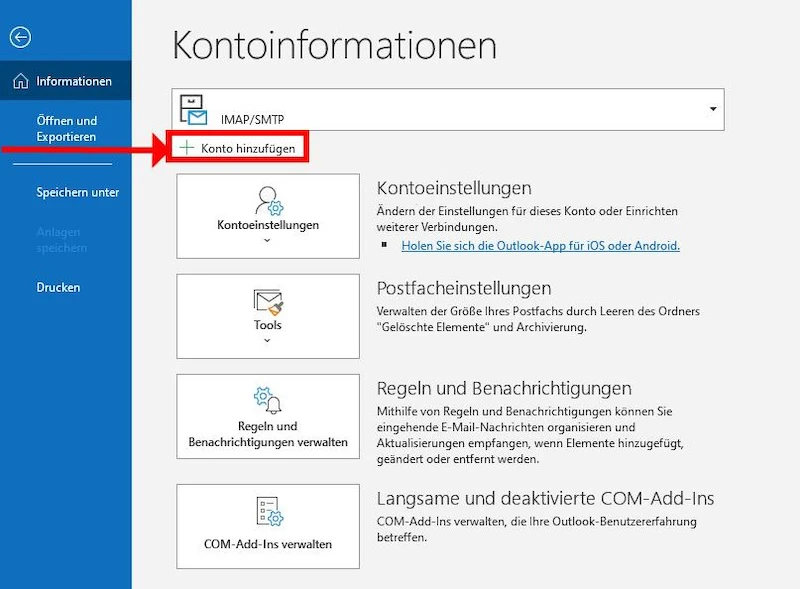Click the Tools envelope and broom icon

[x=268, y=301]
